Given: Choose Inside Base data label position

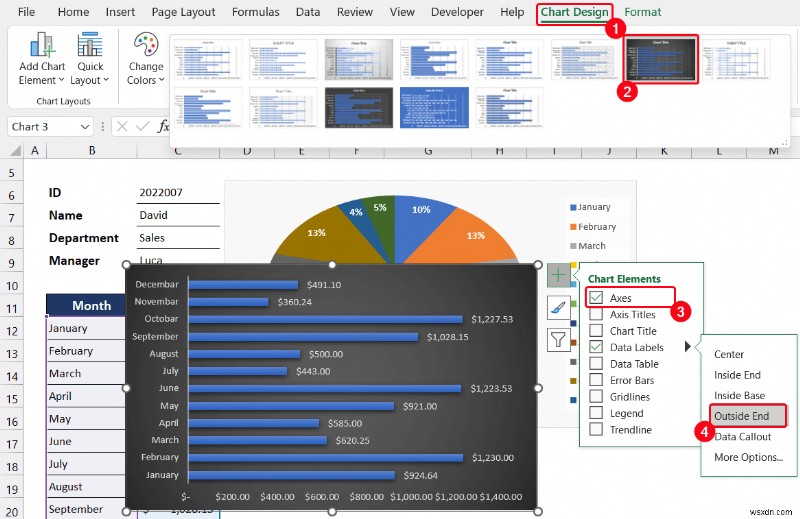Looking at the screenshot, I should 739,396.
